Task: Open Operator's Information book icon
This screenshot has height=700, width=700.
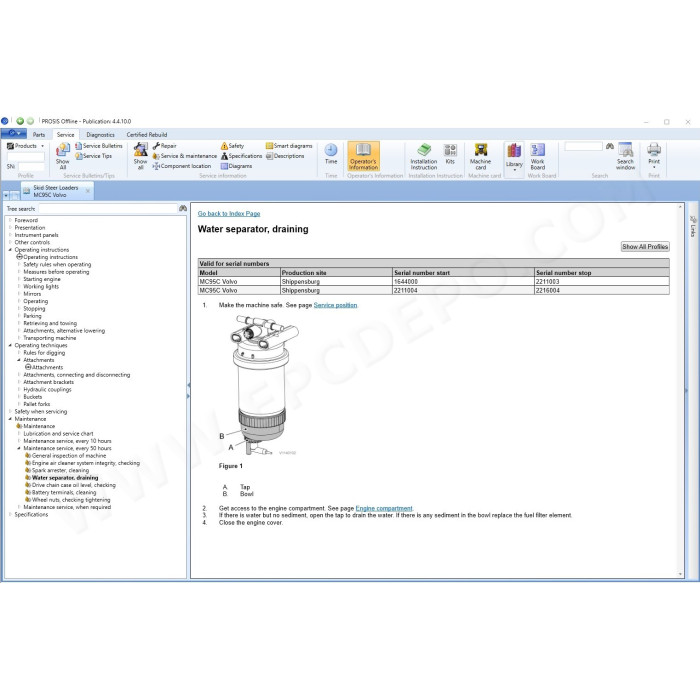Action: [x=363, y=156]
